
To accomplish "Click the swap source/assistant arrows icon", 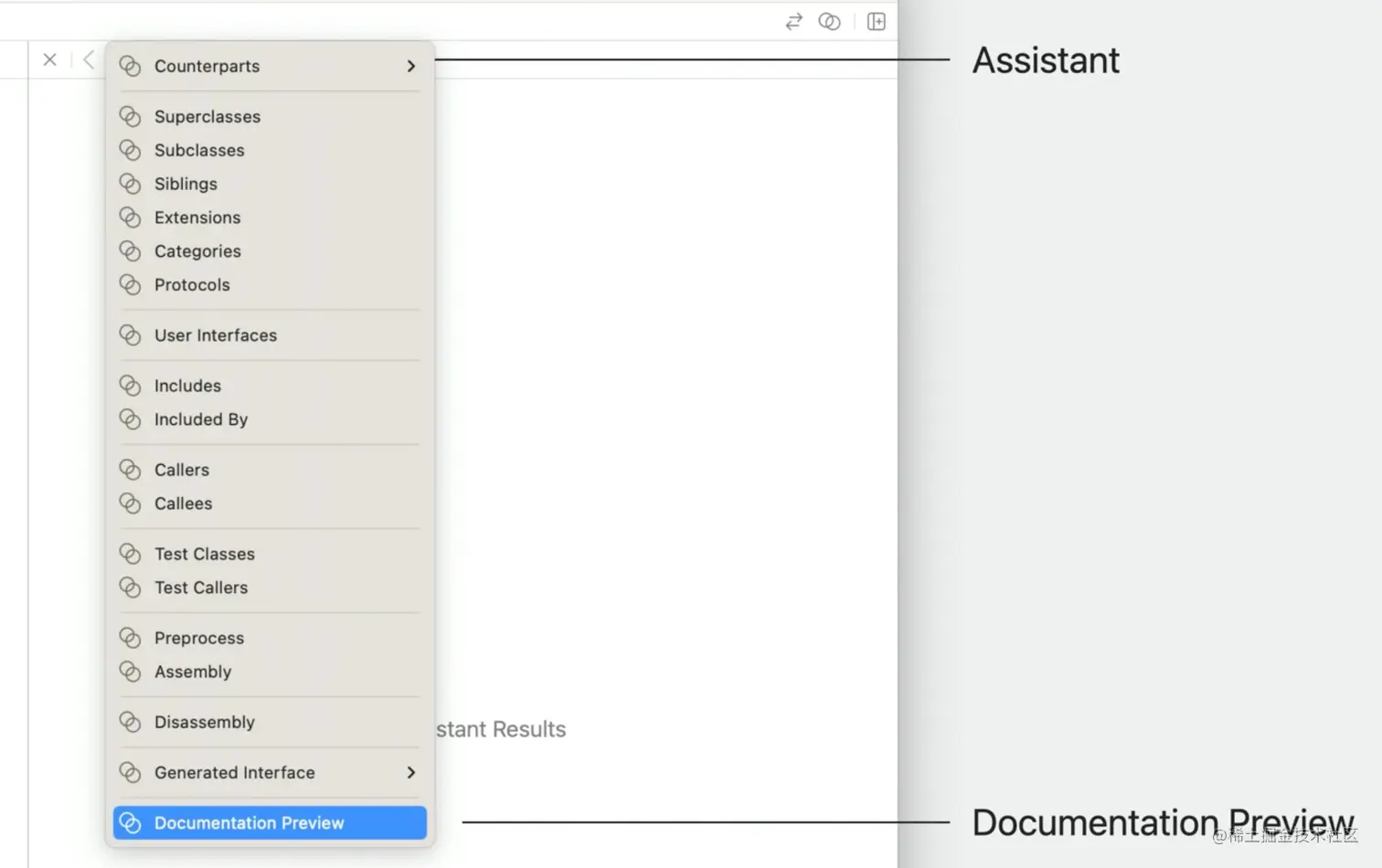I will point(792,21).
